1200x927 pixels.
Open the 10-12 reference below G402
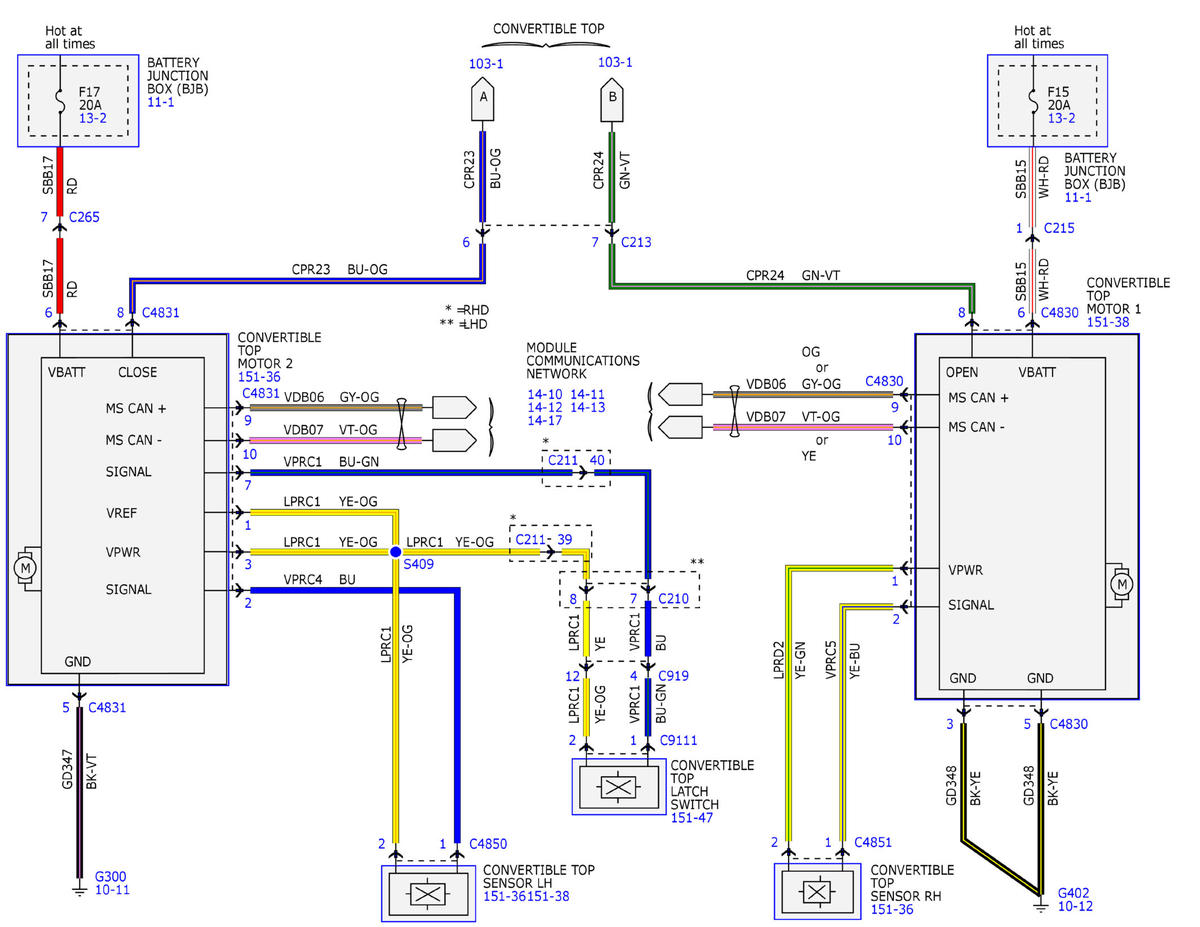tap(1076, 905)
